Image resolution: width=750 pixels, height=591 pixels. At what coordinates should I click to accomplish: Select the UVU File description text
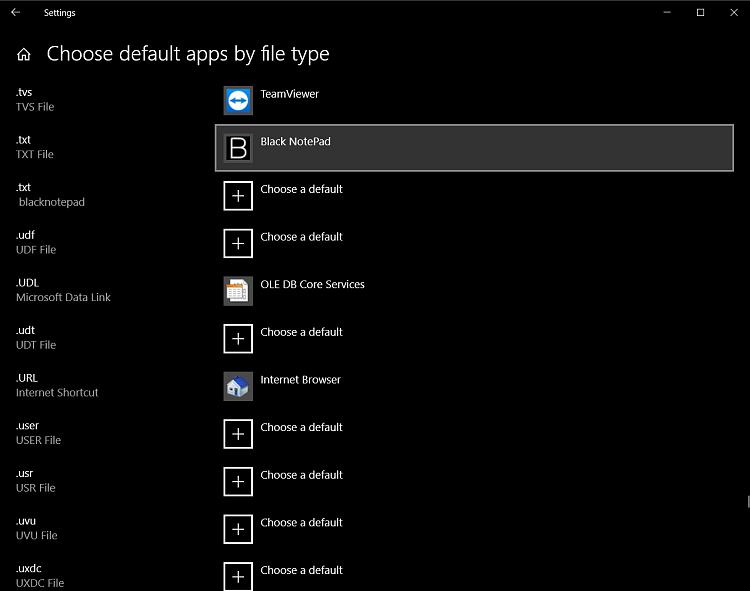[36, 536]
